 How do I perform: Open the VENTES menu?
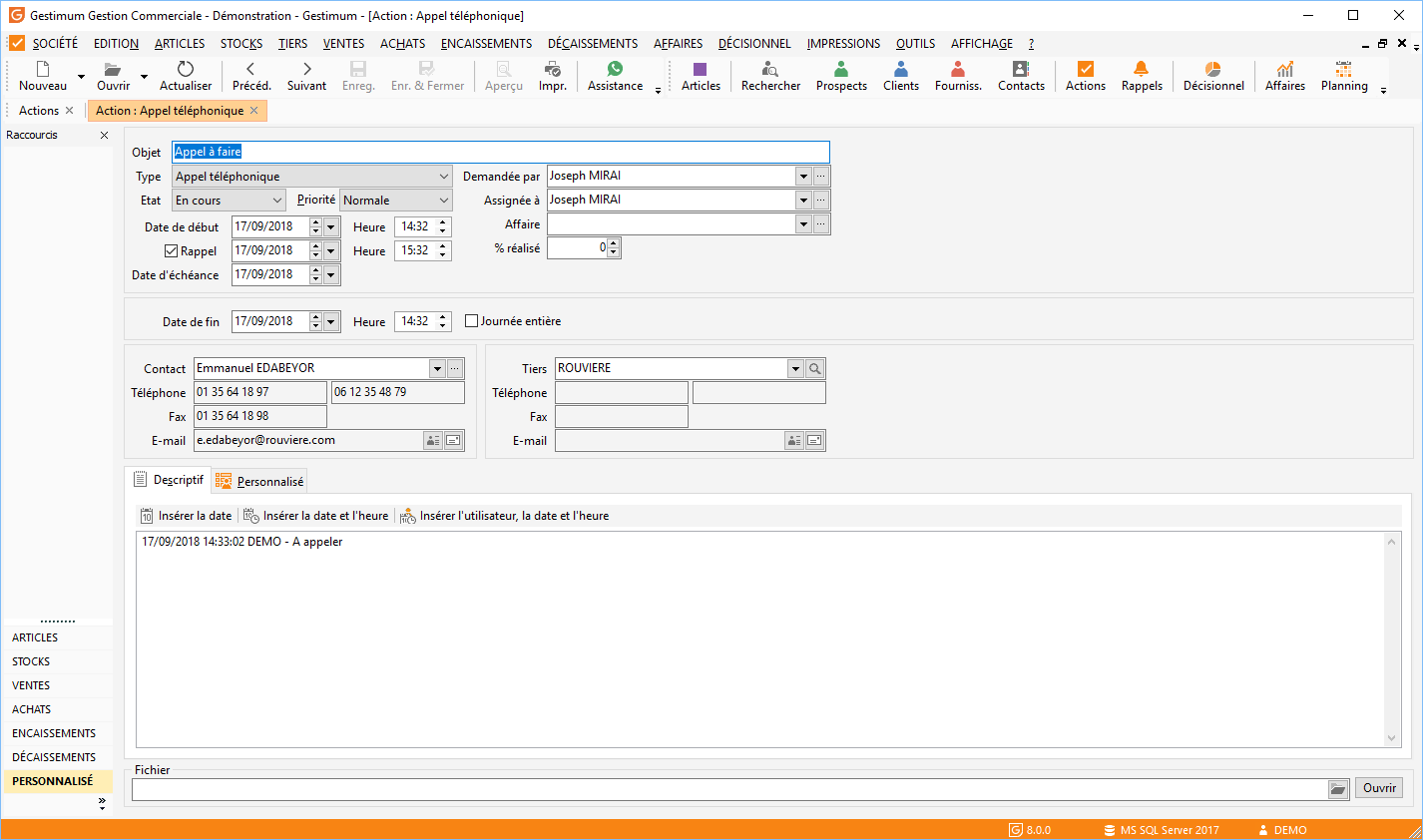343,43
